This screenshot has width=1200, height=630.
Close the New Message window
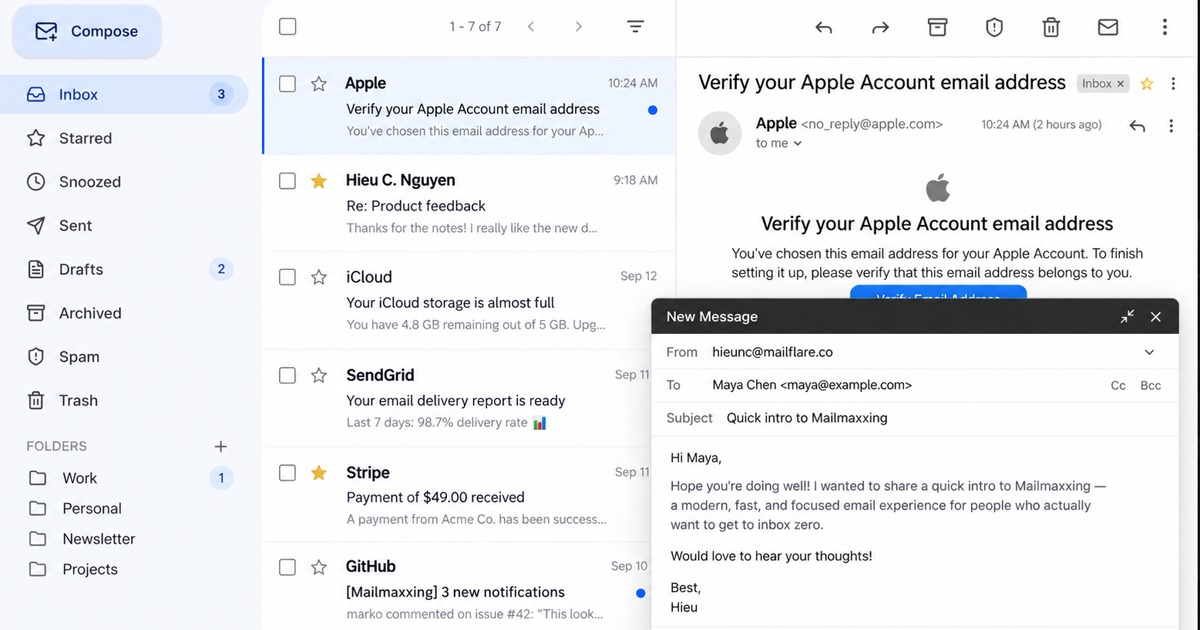pyautogui.click(x=1156, y=317)
